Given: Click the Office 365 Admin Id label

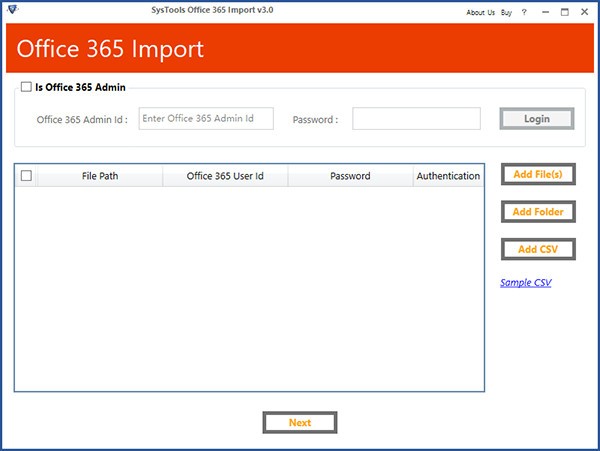Looking at the screenshot, I should pos(82,120).
